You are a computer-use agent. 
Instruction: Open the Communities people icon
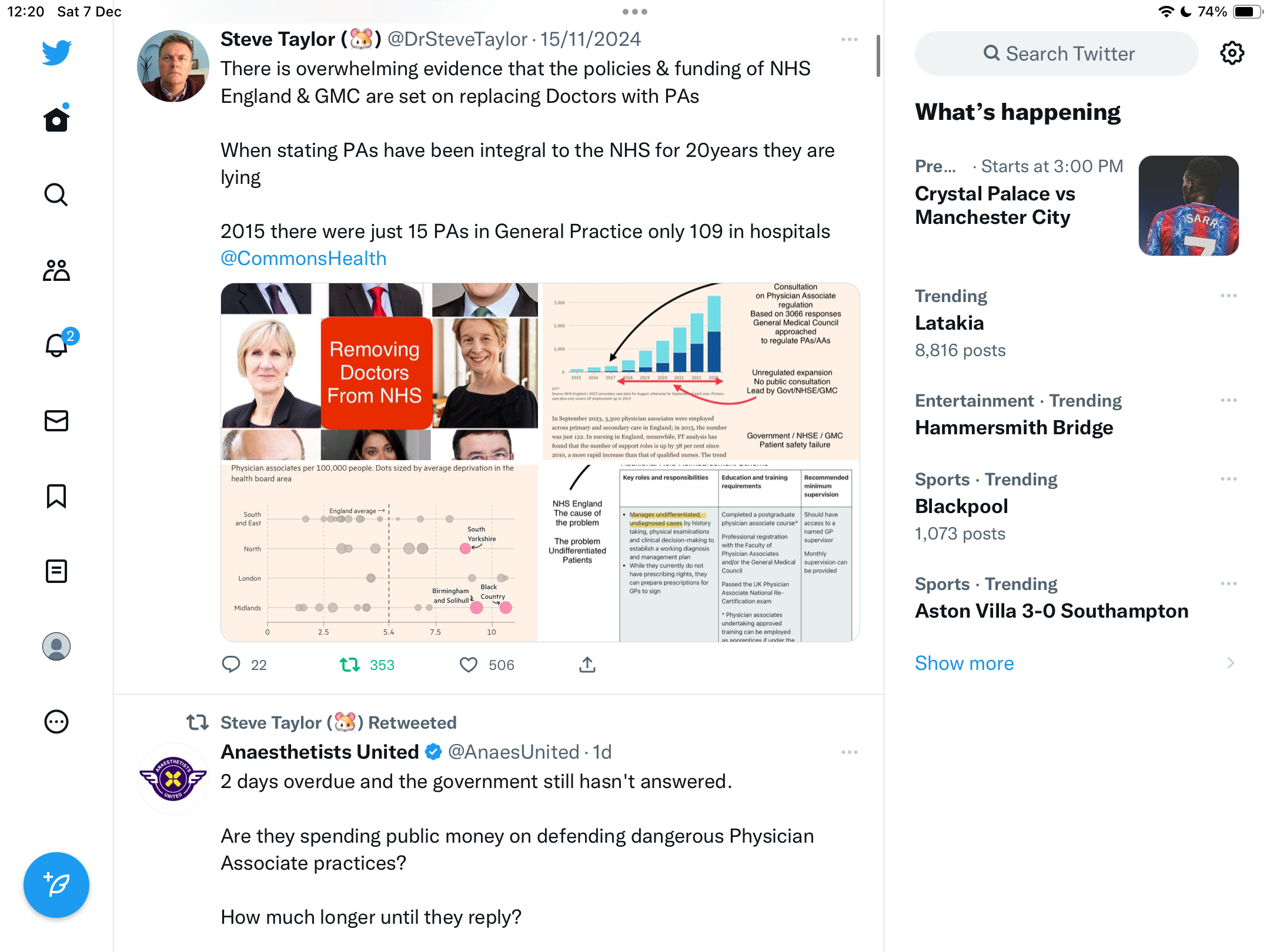tap(56, 270)
